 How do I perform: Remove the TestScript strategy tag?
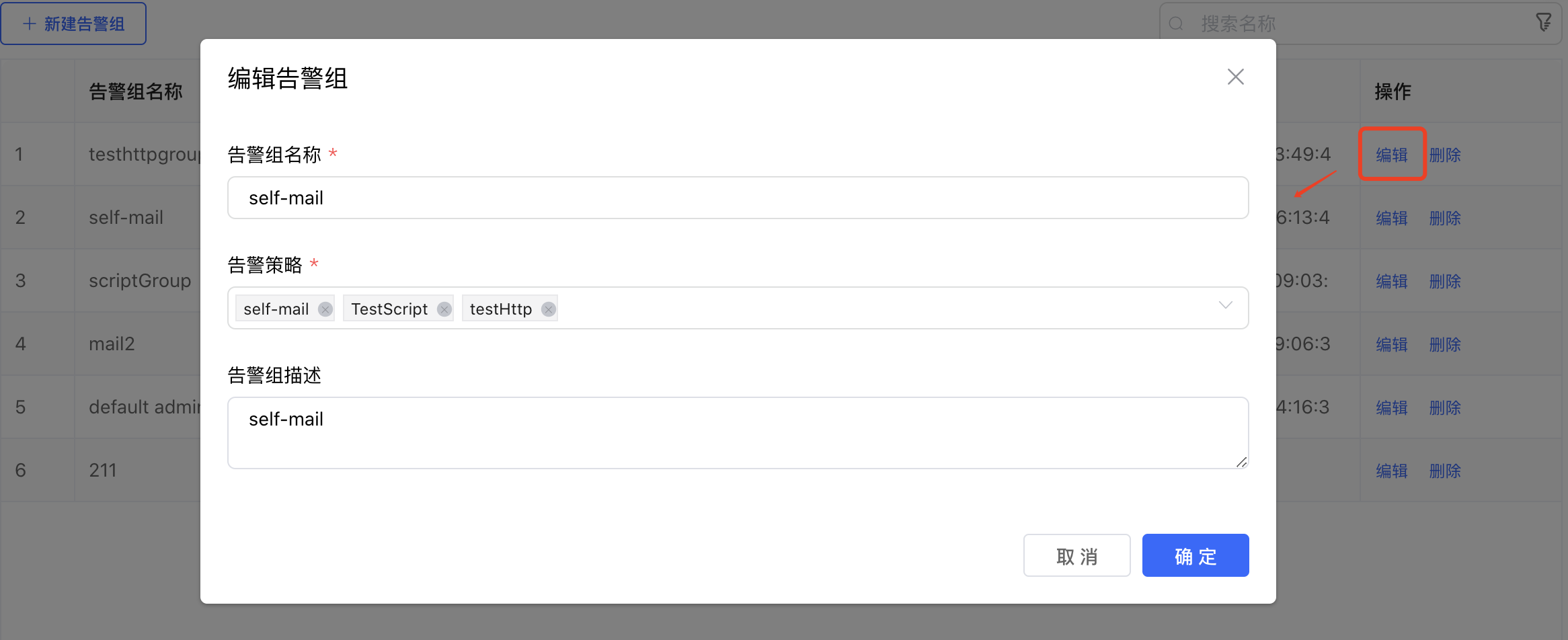(444, 309)
